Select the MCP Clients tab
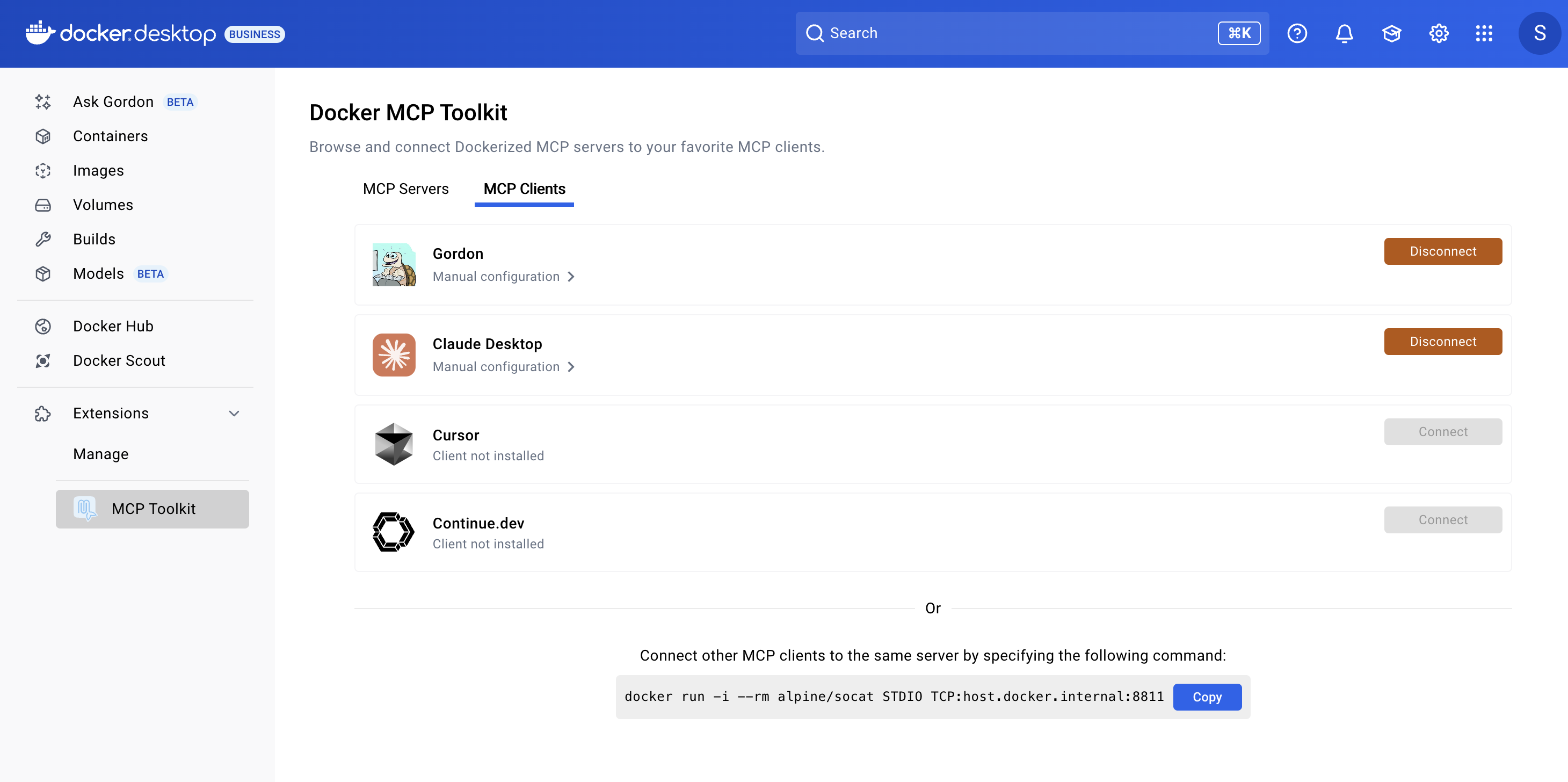 (x=524, y=189)
